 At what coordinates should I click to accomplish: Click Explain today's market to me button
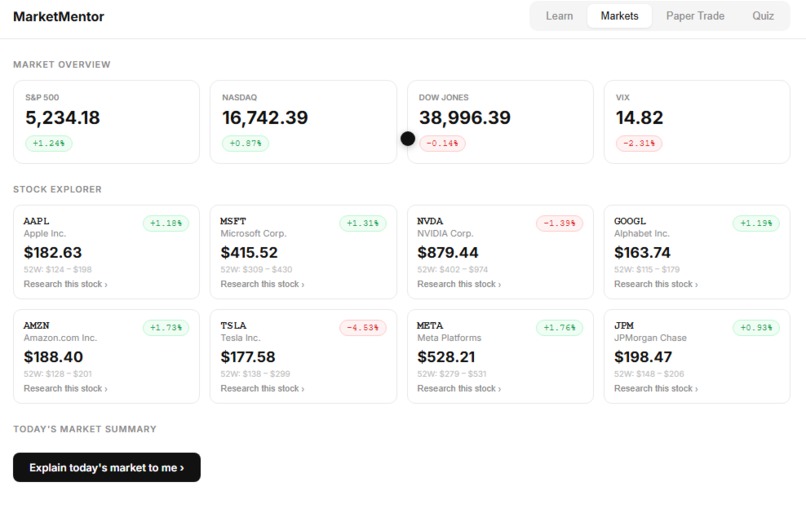[106, 467]
